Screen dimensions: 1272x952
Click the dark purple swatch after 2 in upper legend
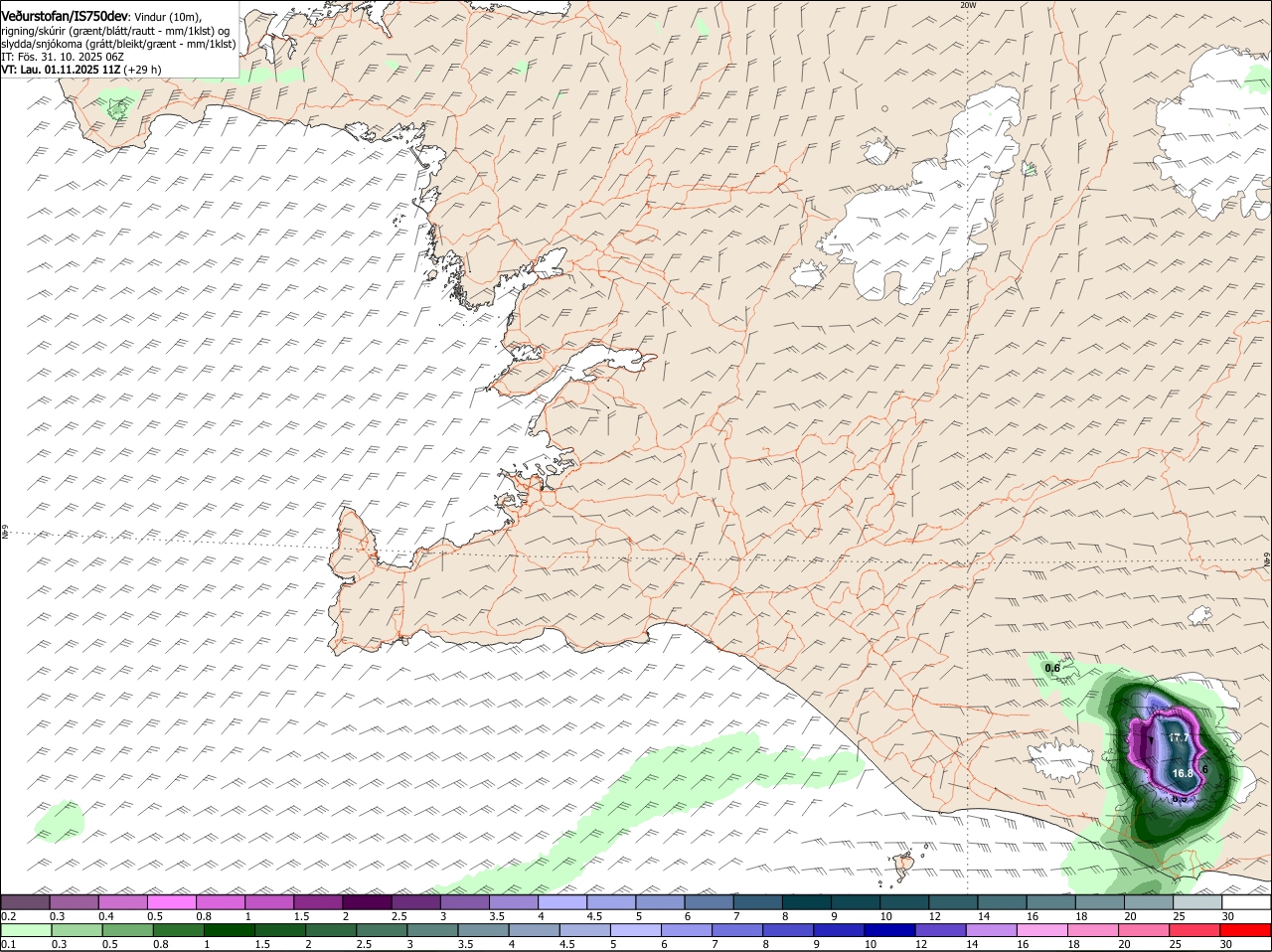367,901
